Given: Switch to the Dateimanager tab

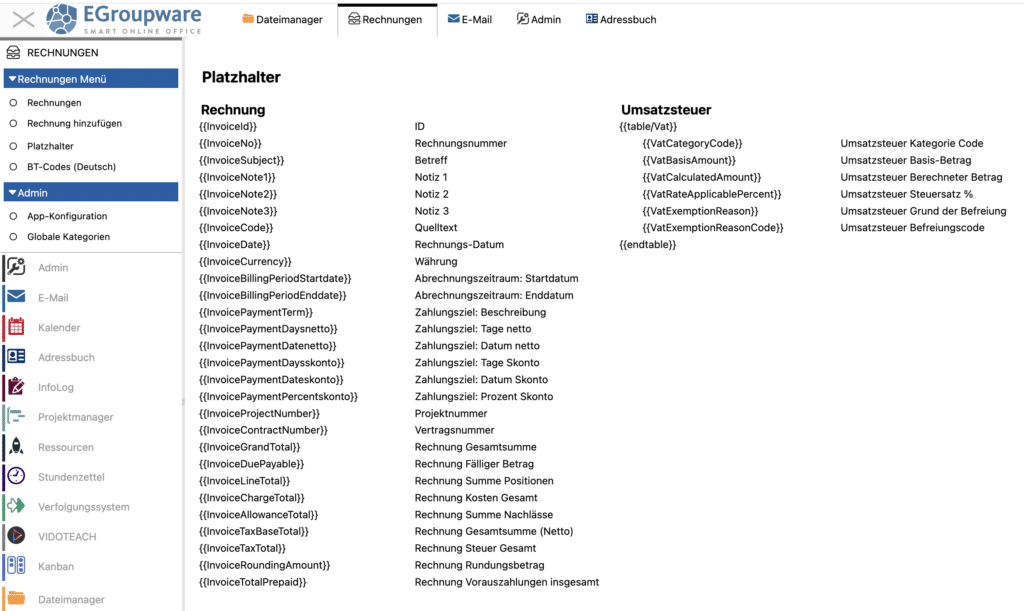Looking at the screenshot, I should click(x=282, y=19).
